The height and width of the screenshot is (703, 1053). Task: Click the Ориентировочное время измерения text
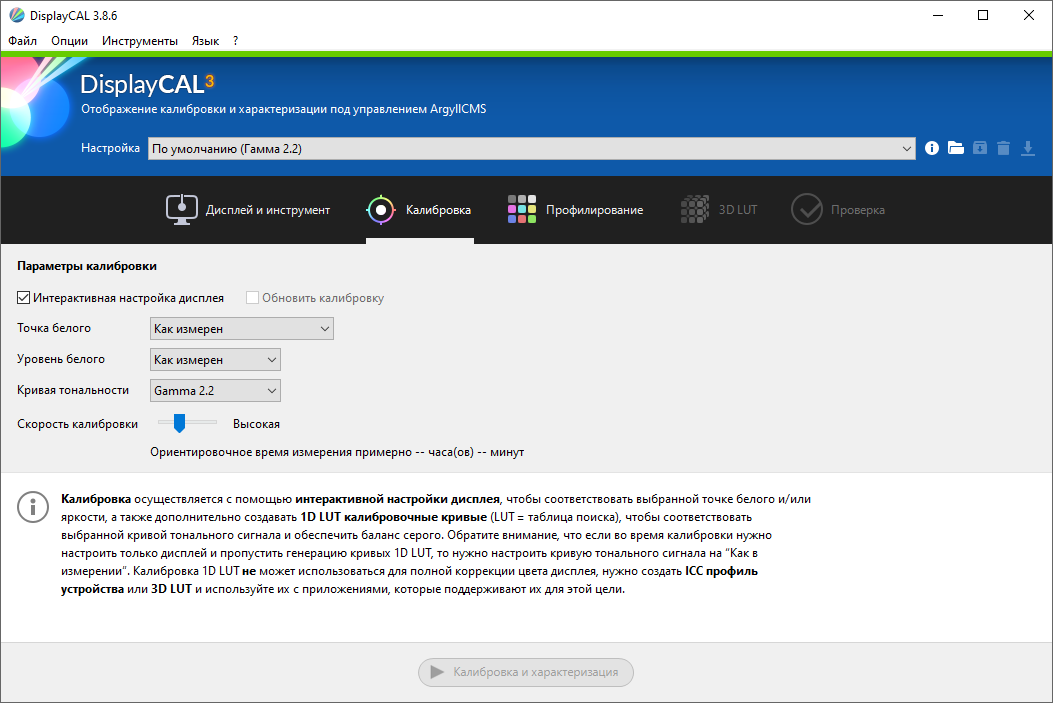(x=337, y=453)
